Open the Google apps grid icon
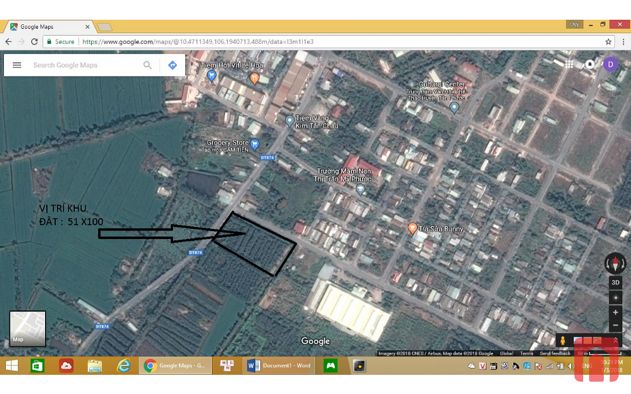Image resolution: width=631 pixels, height=394 pixels. [569, 64]
